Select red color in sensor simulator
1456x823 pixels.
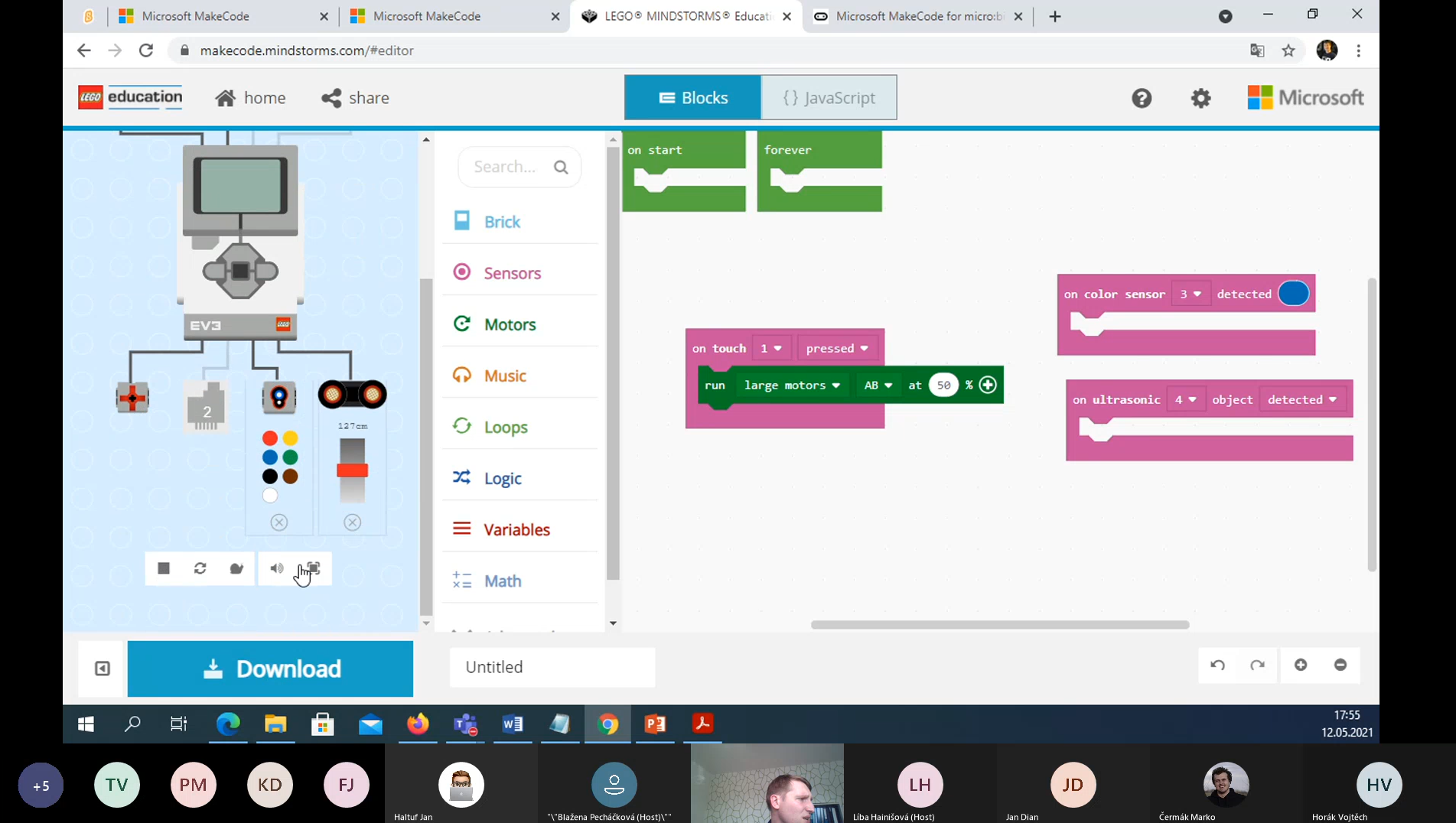point(270,438)
